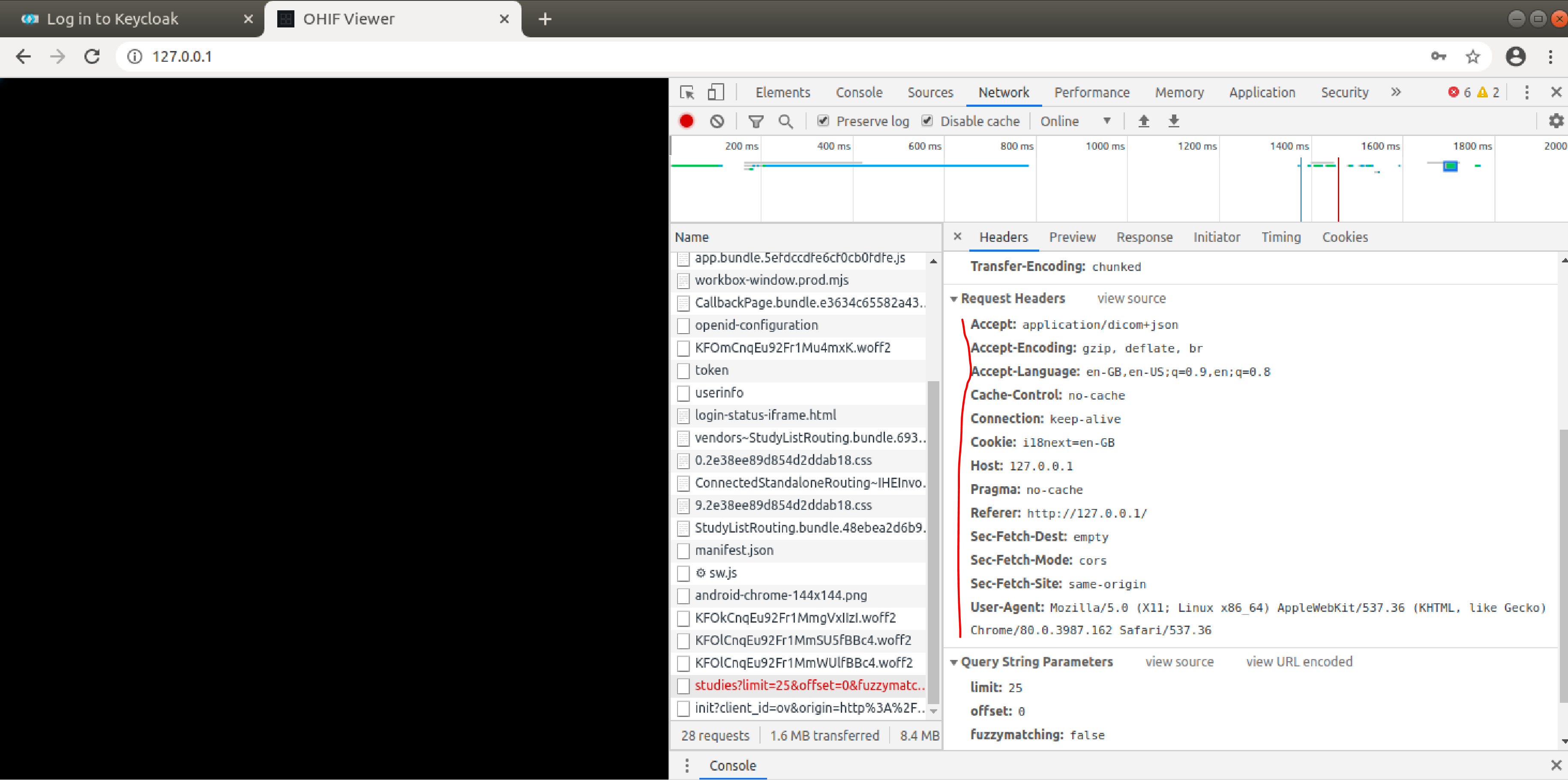Collapse the Query String Parameters section
The width and height of the screenshot is (1568, 780).
coord(954,662)
